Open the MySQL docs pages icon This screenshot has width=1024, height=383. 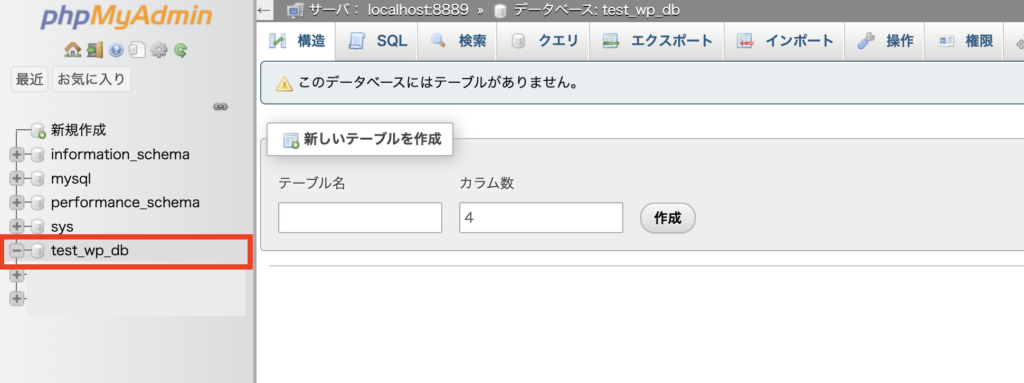tap(136, 50)
